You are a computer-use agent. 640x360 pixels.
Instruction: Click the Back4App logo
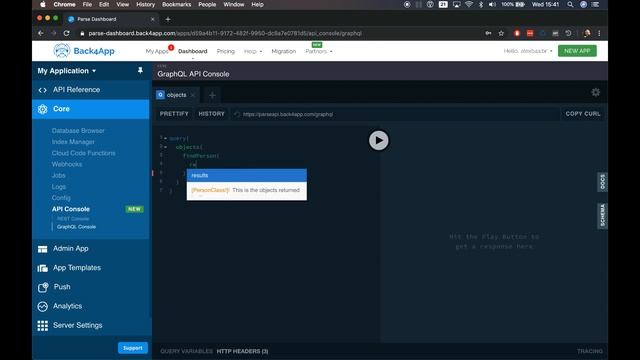point(84,51)
